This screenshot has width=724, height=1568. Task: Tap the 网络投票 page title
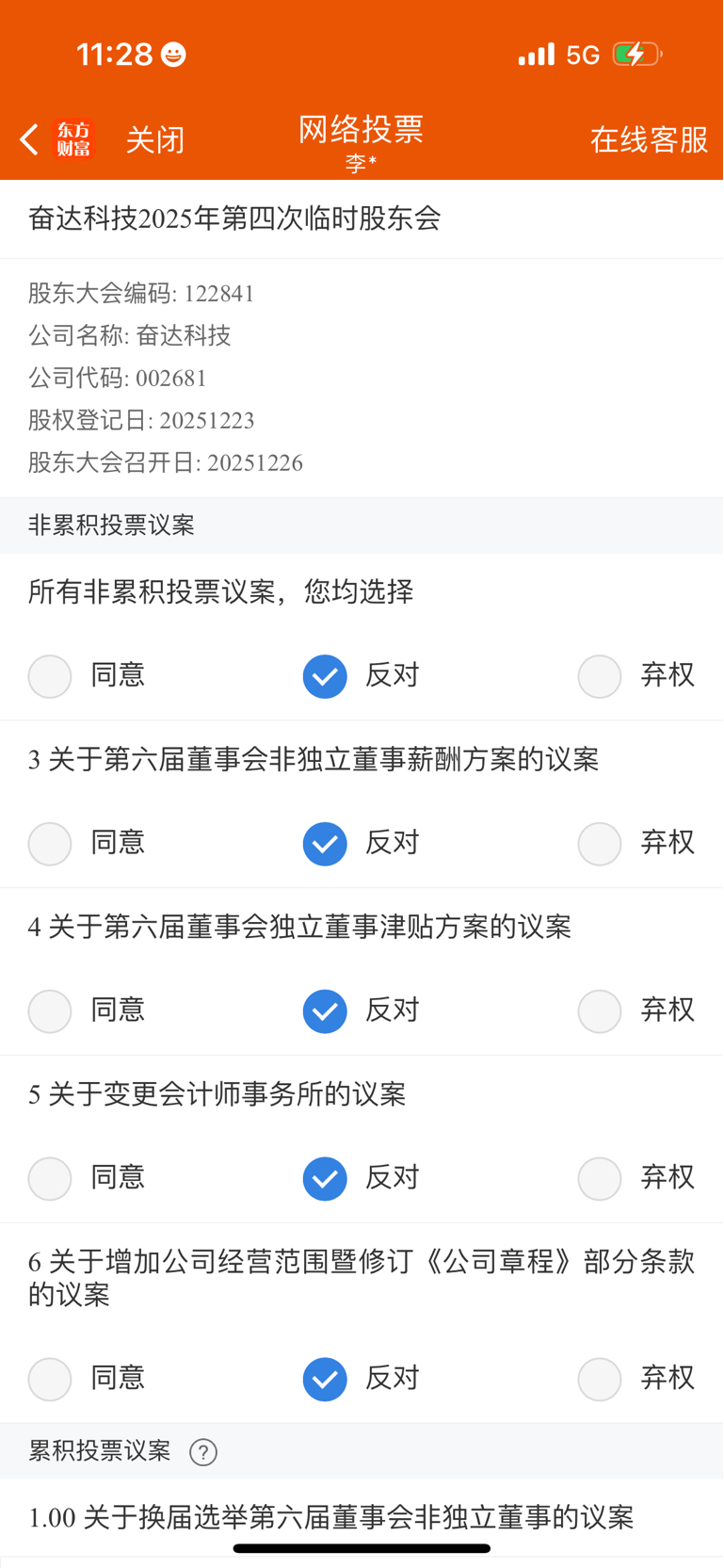pyautogui.click(x=362, y=130)
